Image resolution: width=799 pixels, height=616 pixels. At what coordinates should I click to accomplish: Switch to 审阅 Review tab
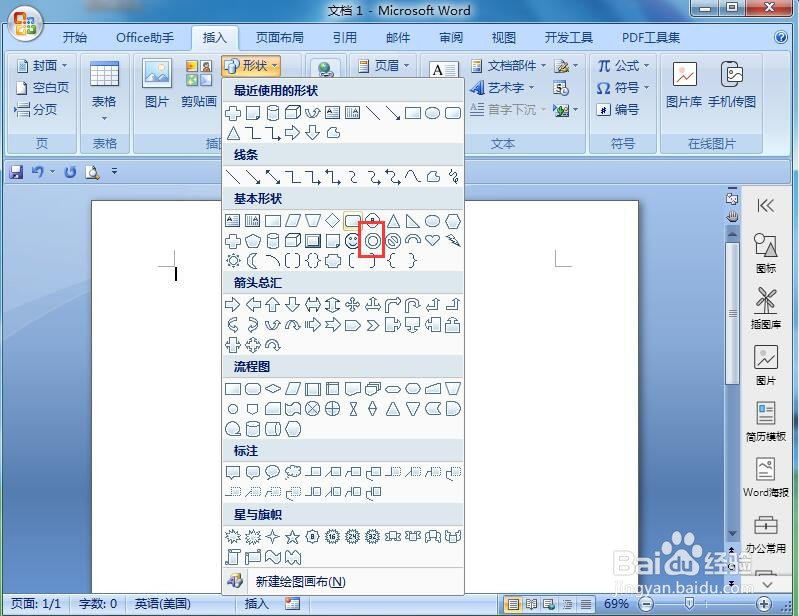pos(451,38)
